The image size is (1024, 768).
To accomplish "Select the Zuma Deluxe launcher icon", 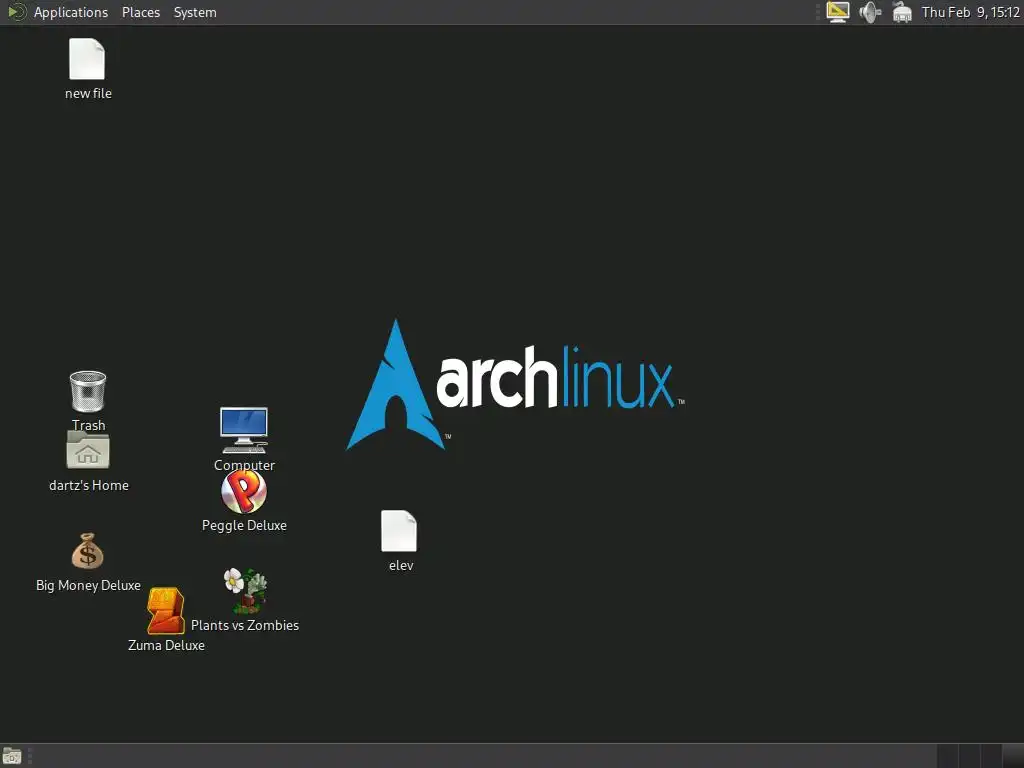I will (165, 611).
